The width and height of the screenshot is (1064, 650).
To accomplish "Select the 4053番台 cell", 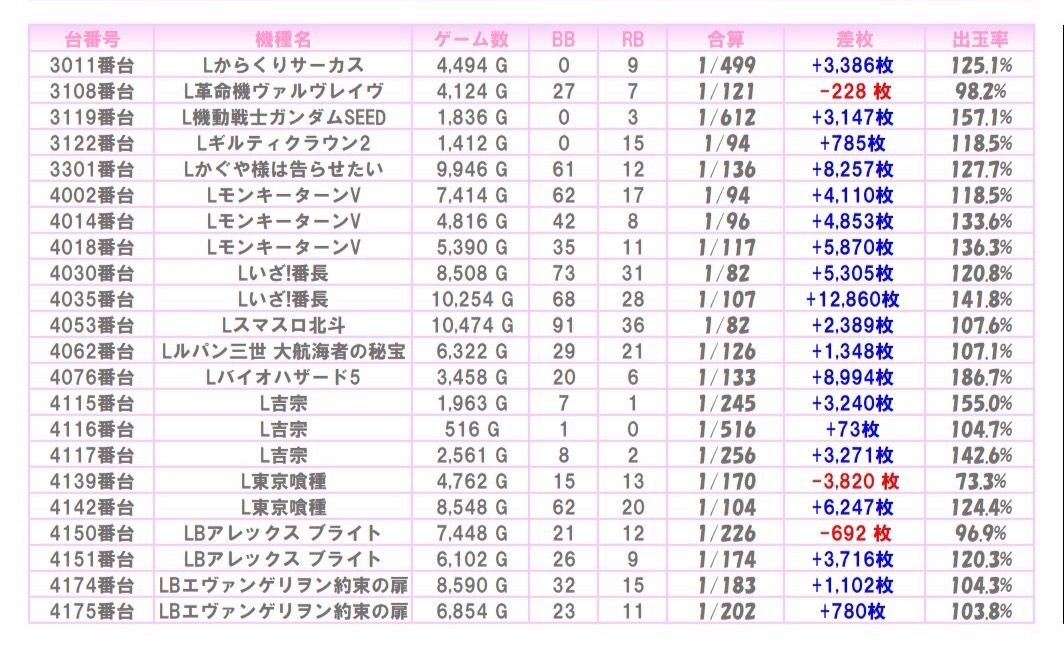I will (x=92, y=325).
